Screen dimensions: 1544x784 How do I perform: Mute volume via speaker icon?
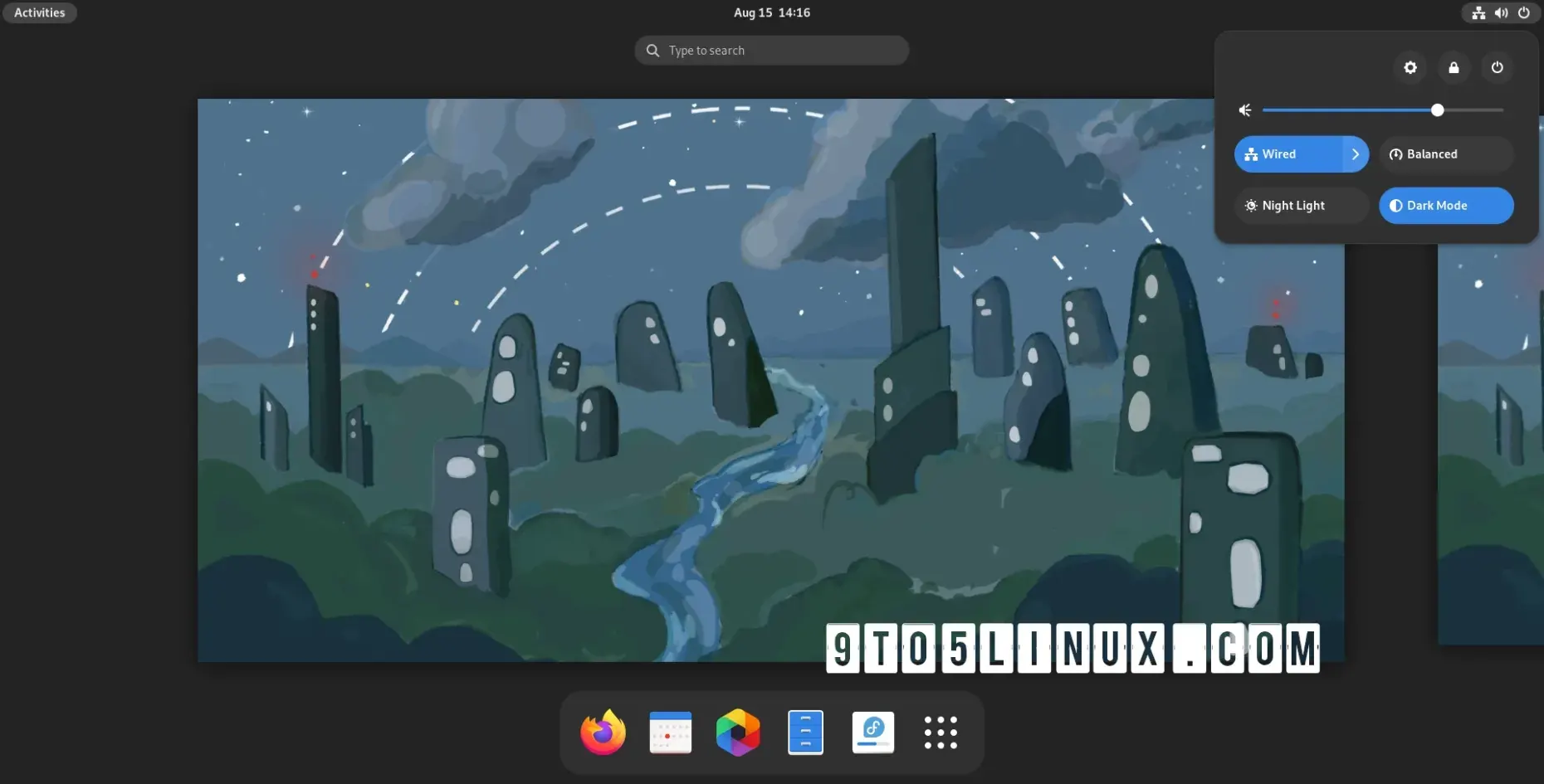tap(1245, 110)
